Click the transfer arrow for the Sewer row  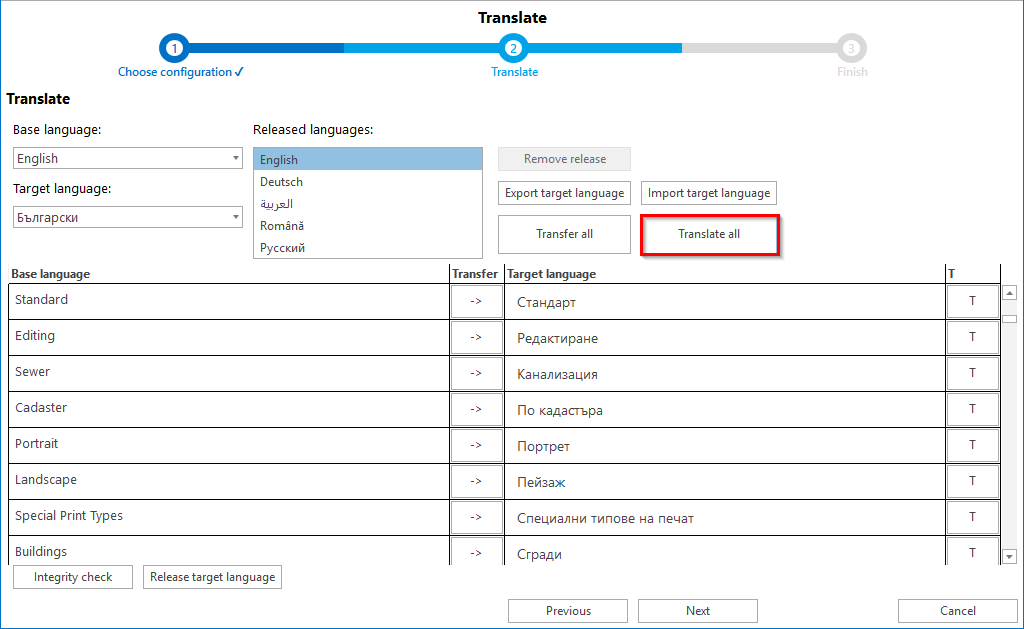(x=476, y=373)
